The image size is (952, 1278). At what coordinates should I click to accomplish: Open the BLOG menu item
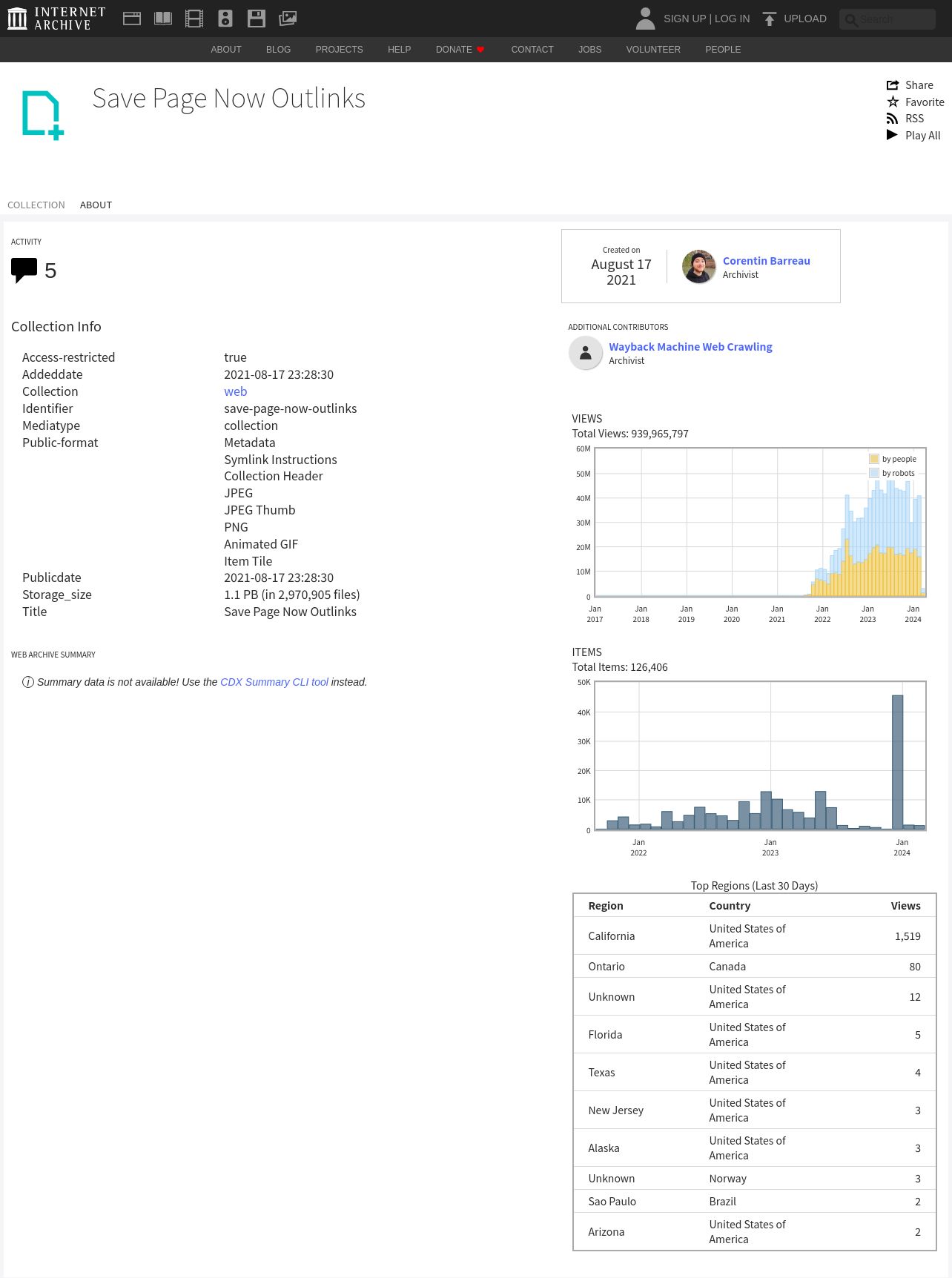coord(278,50)
